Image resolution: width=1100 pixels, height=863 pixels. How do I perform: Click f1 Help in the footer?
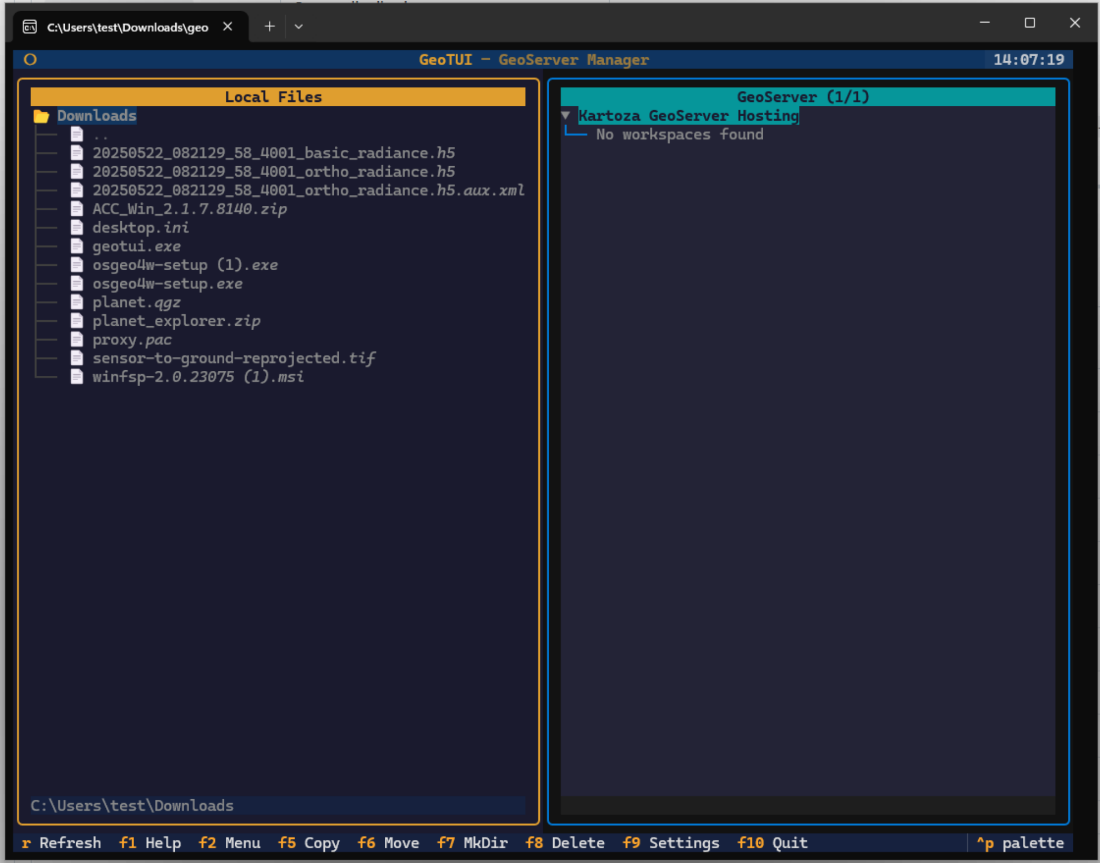point(150,843)
